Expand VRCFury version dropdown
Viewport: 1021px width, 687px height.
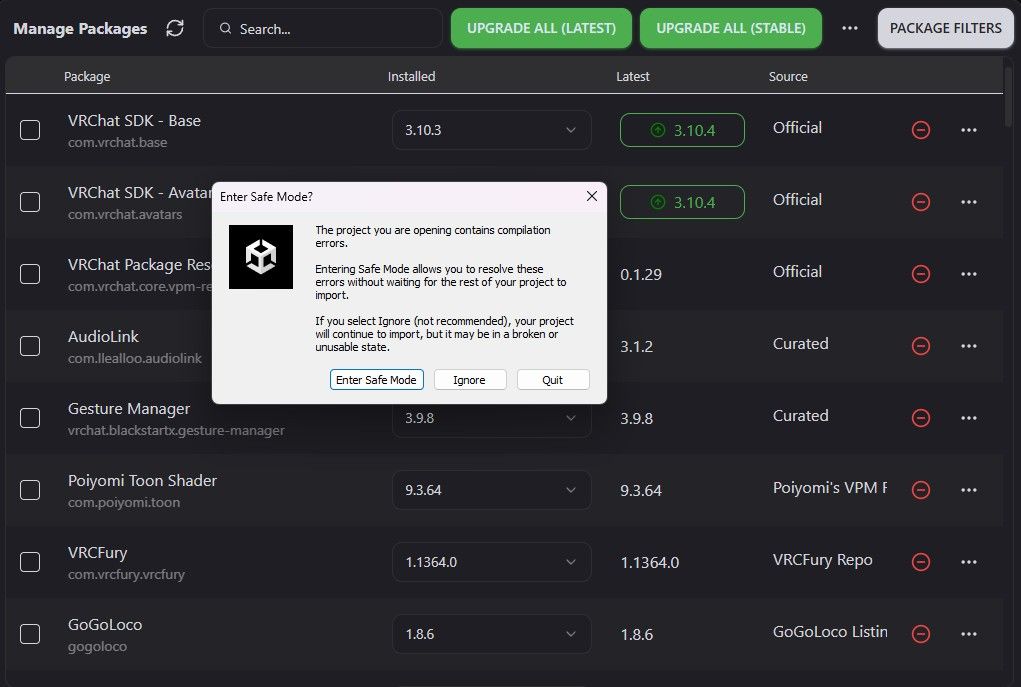point(492,561)
